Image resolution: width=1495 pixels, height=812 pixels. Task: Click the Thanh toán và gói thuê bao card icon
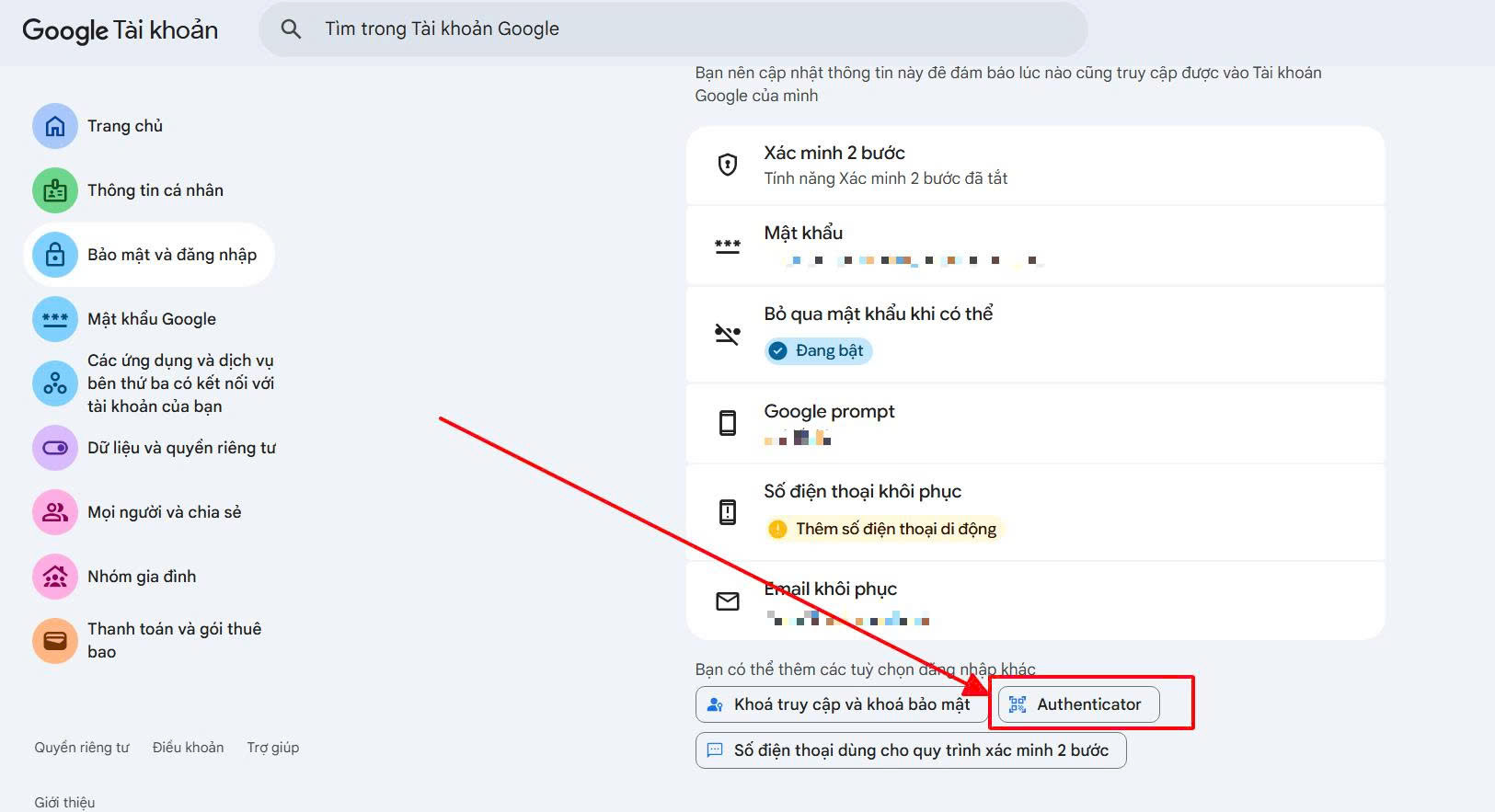click(55, 641)
